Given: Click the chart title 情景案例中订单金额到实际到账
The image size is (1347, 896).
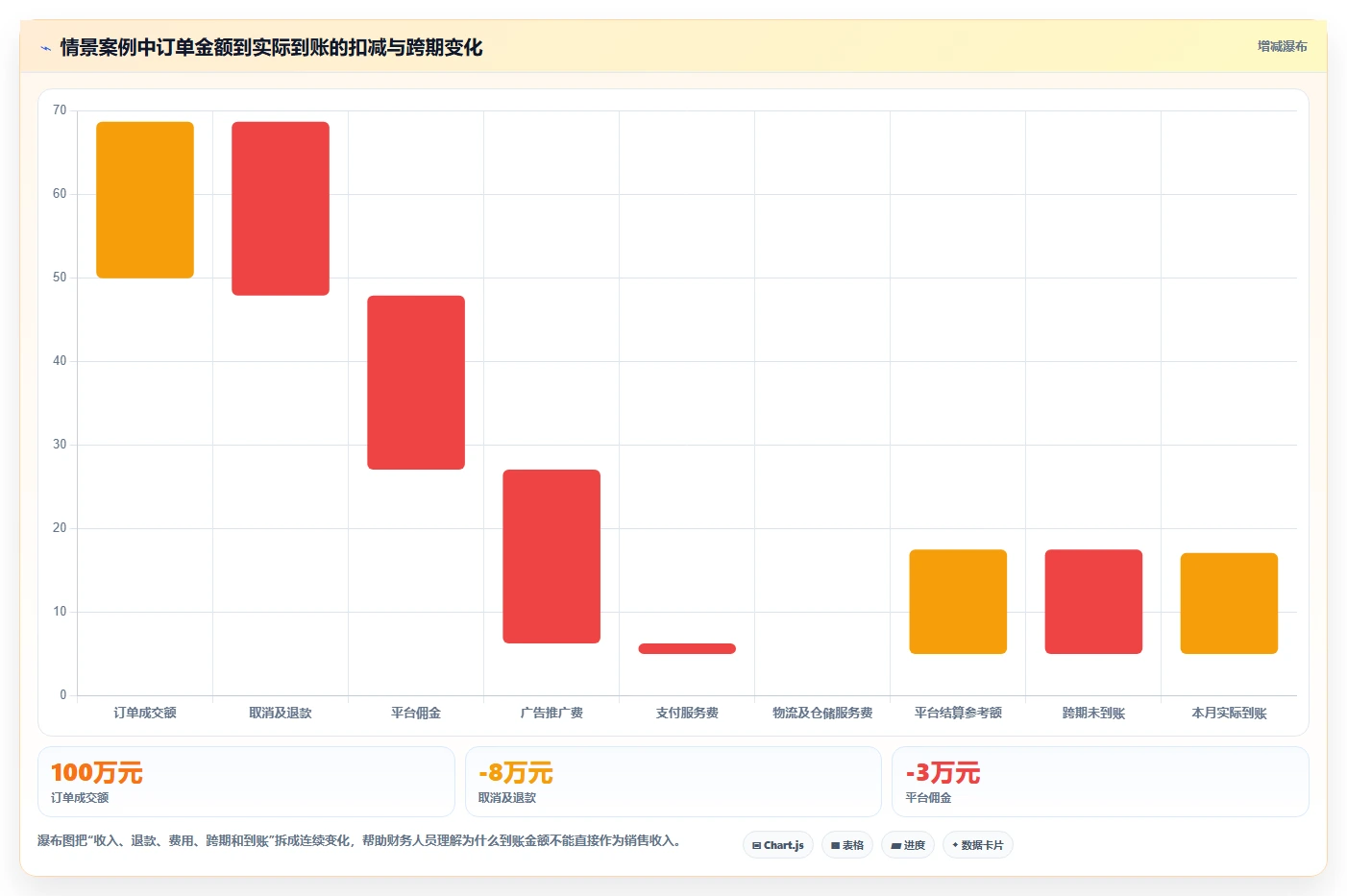Looking at the screenshot, I should [x=271, y=47].
